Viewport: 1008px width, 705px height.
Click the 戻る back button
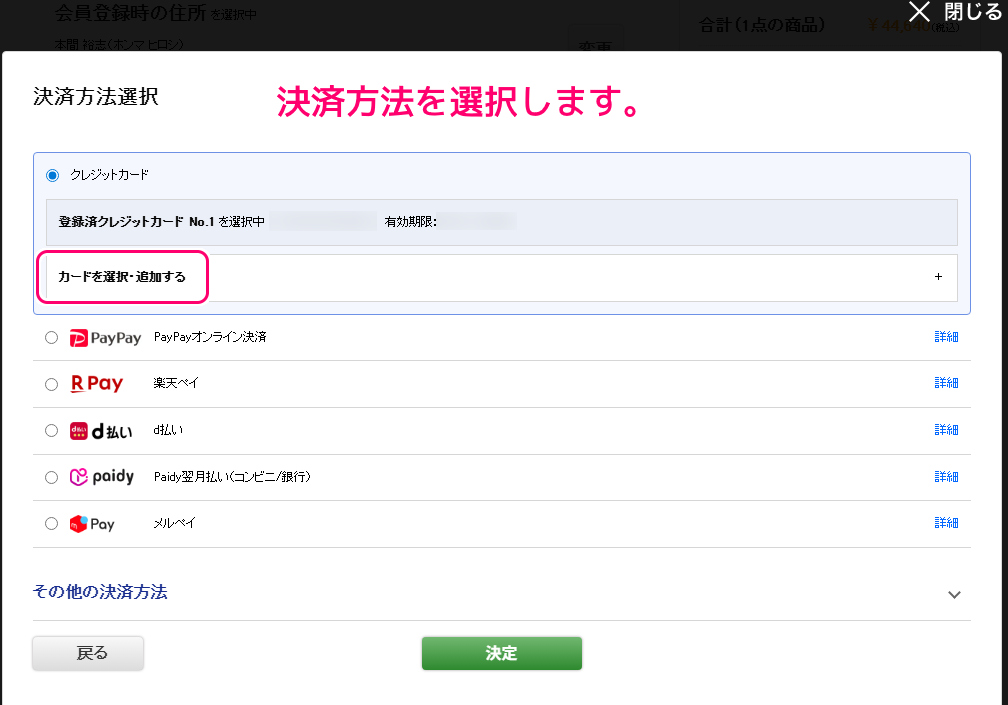(87, 652)
